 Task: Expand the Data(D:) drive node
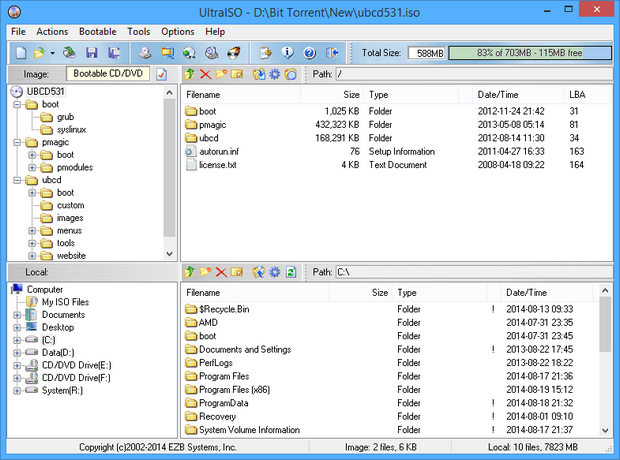click(17, 353)
